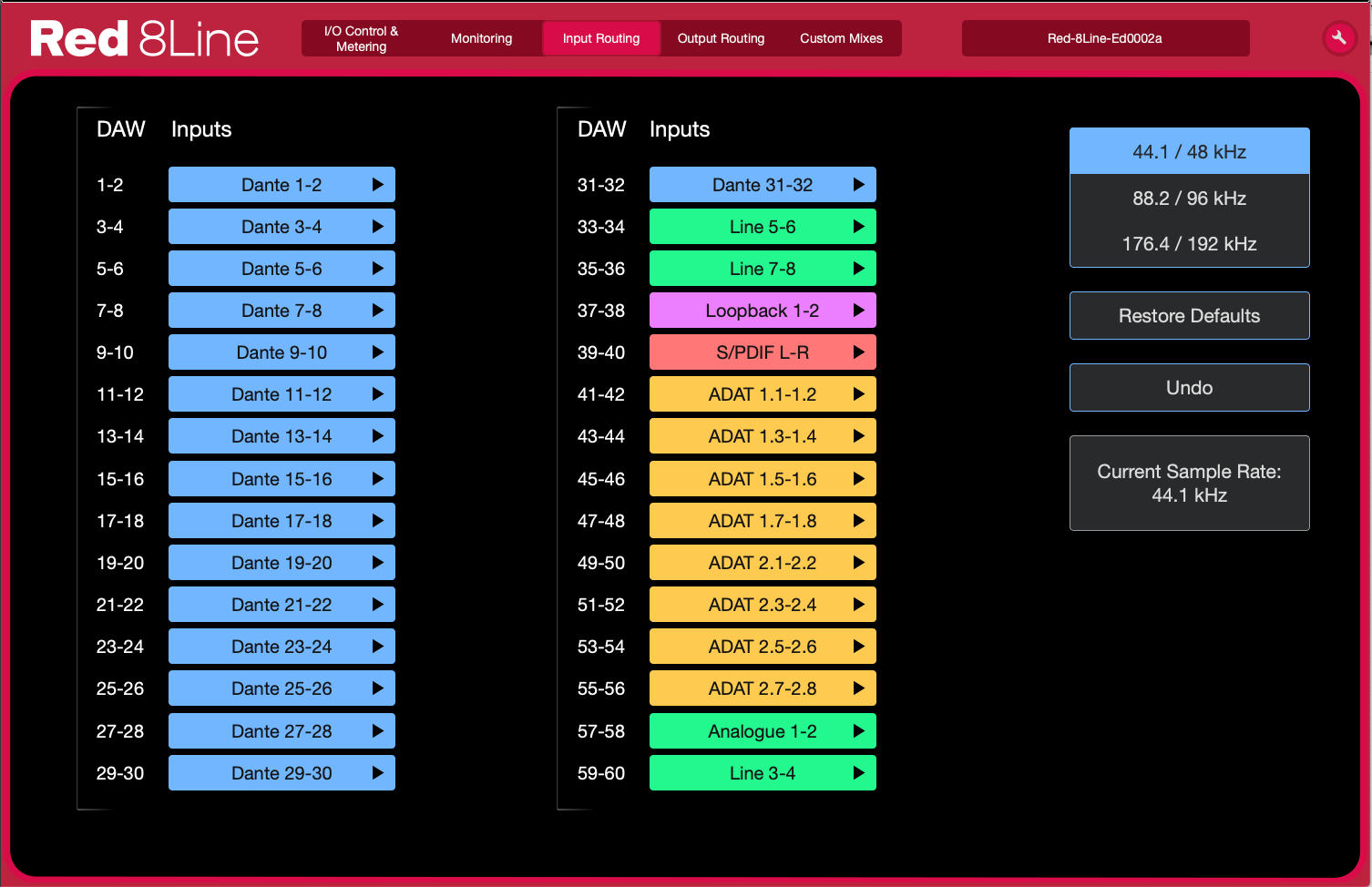The height and width of the screenshot is (887, 1372).
Task: Change the ADAT 2.5-2.6 input assignment
Action: [763, 647]
